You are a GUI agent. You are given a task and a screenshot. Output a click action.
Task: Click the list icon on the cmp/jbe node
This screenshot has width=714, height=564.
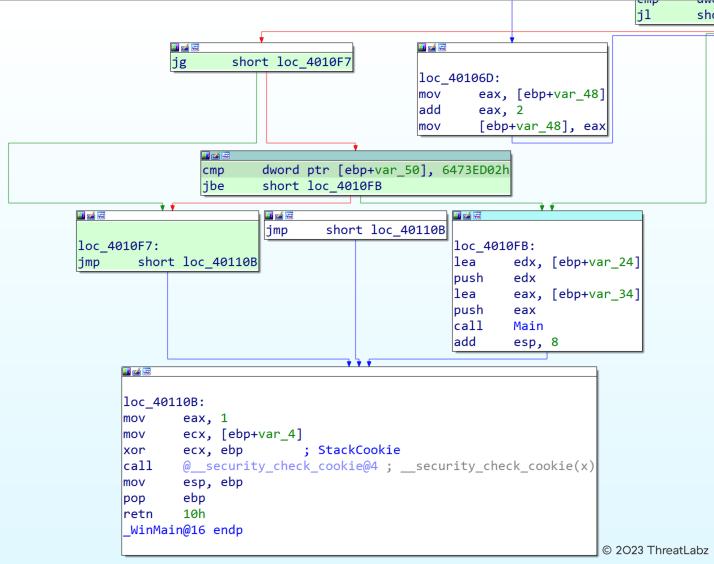tap(225, 156)
